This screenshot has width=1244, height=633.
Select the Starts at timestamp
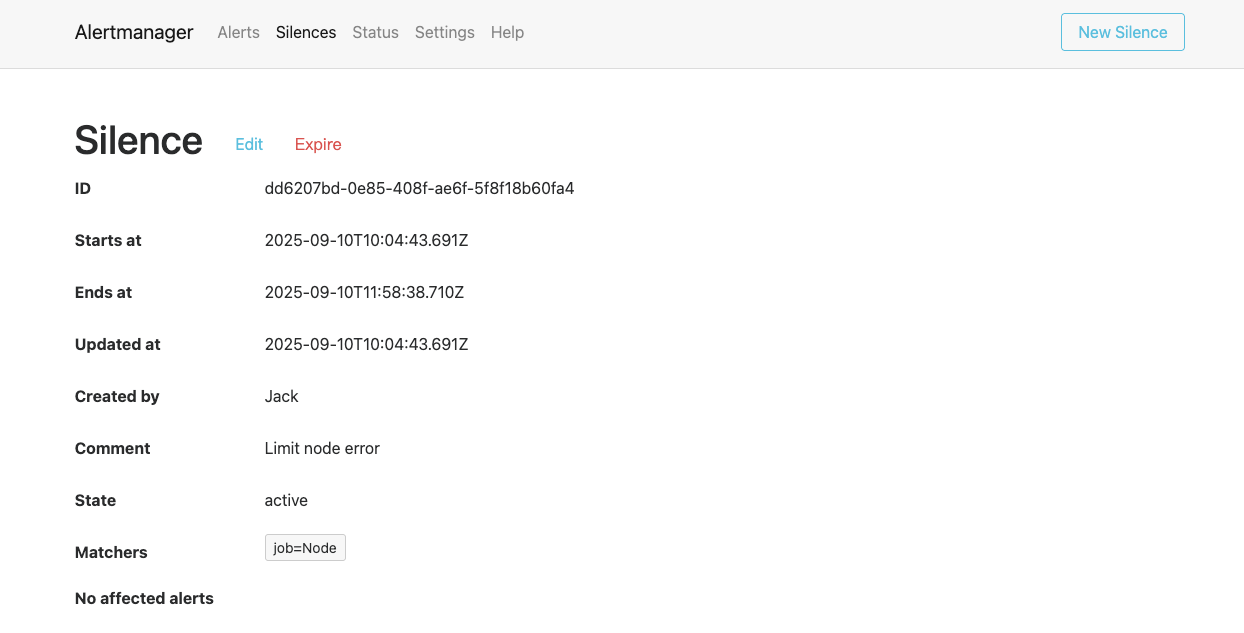[366, 240]
